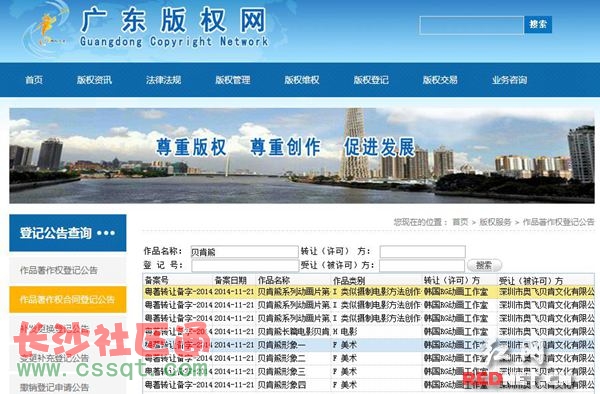This screenshot has height=394, width=600.
Task: Open the 版权交易 navigation item
Action: [440, 80]
